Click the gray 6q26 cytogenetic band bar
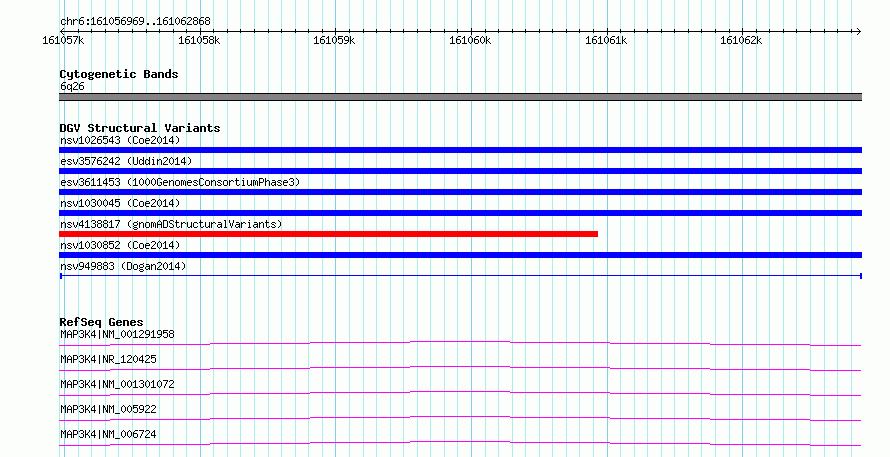Image resolution: width=890 pixels, height=457 pixels. pos(460,97)
